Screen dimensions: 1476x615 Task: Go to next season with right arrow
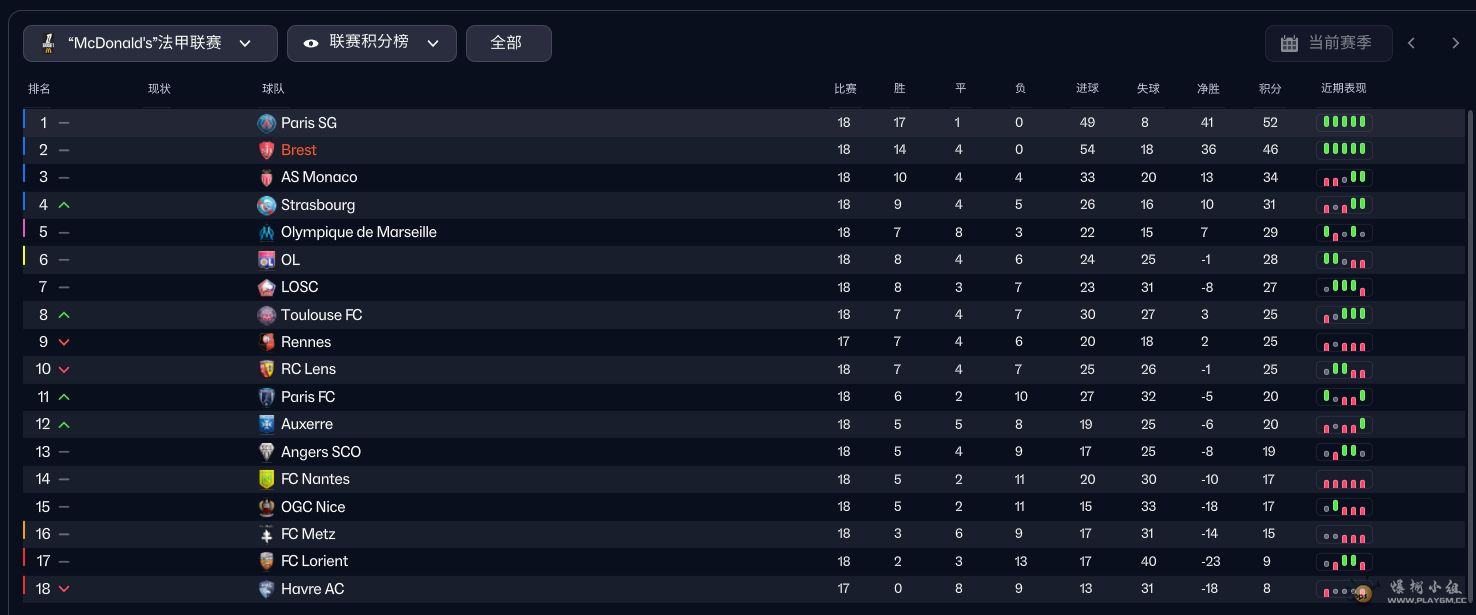click(1455, 43)
